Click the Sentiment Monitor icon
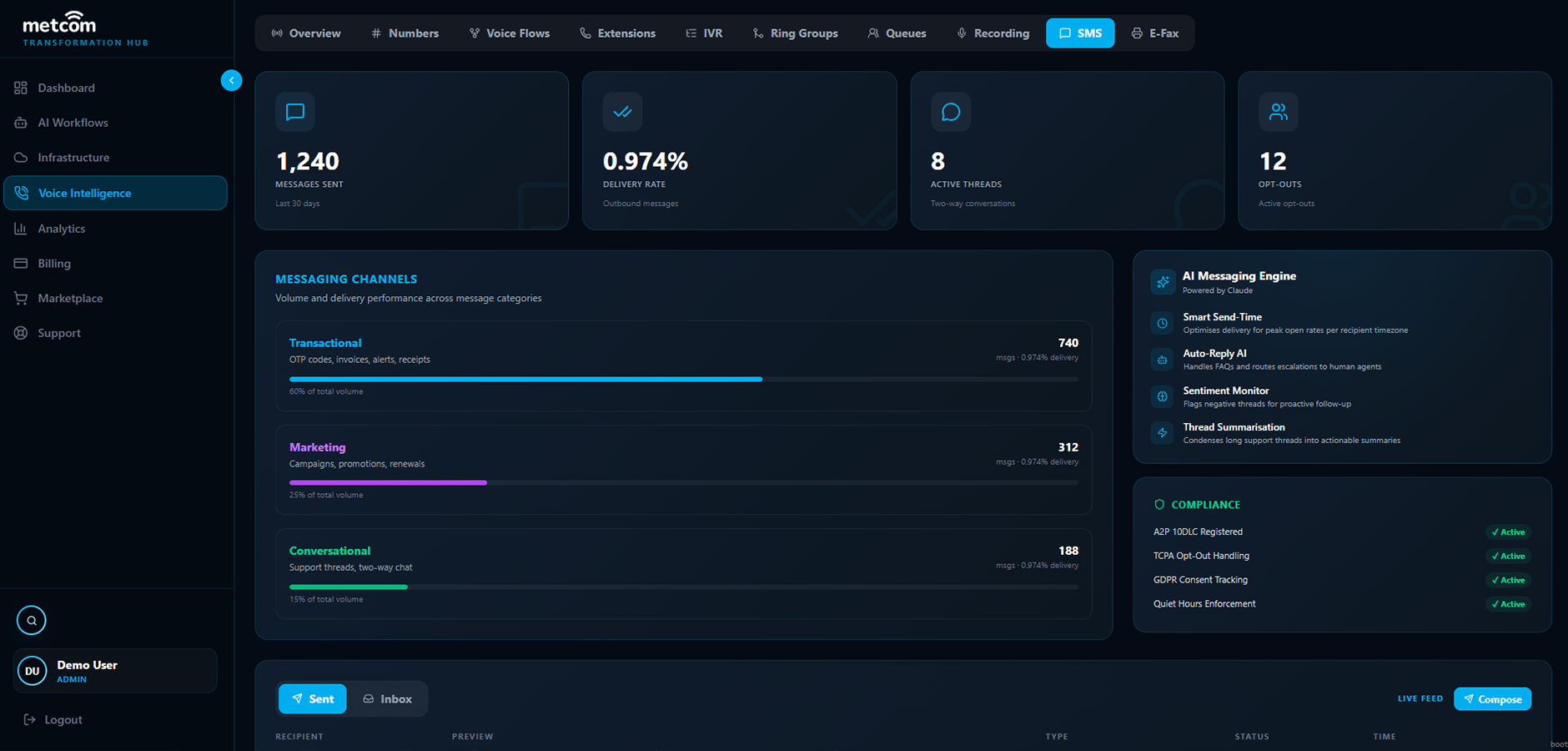This screenshot has width=1568, height=751. 1163,396
